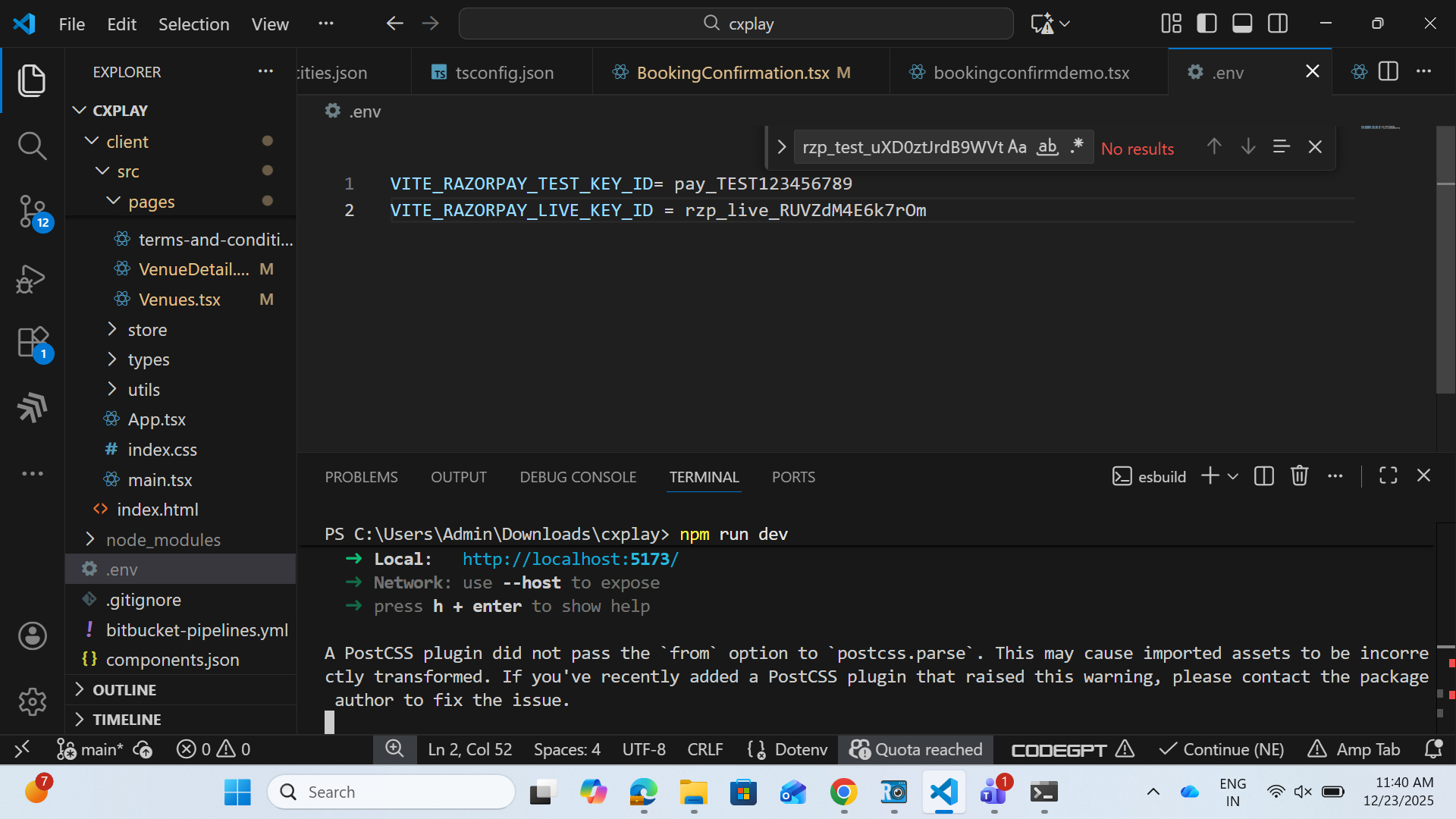Toggle Use Regular Expression in find
The width and height of the screenshot is (1456, 819).
1077,146
